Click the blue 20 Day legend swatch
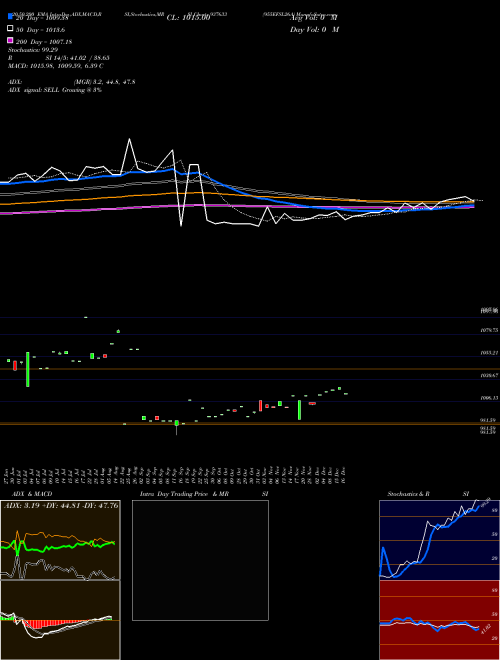The height and width of the screenshot is (660, 500). (11, 16)
